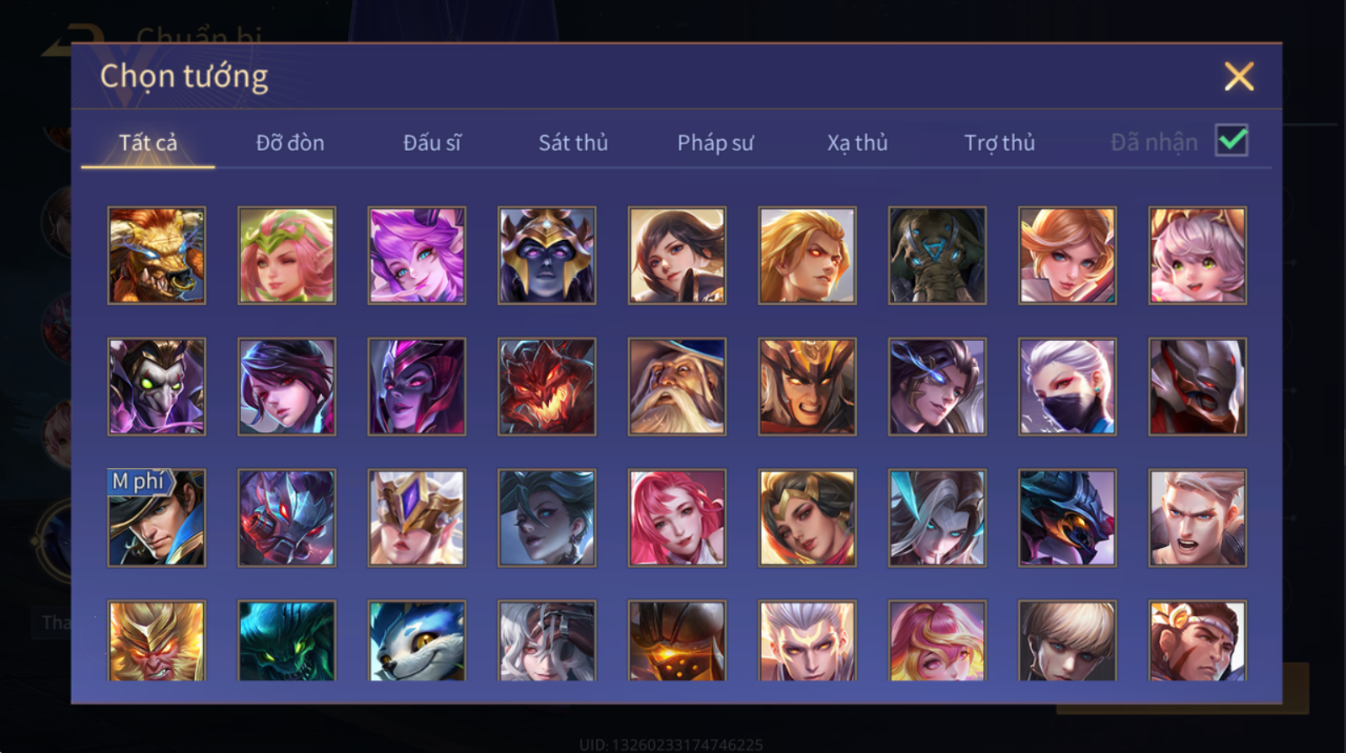
Task: Select the Tất cả tab
Action: click(148, 143)
